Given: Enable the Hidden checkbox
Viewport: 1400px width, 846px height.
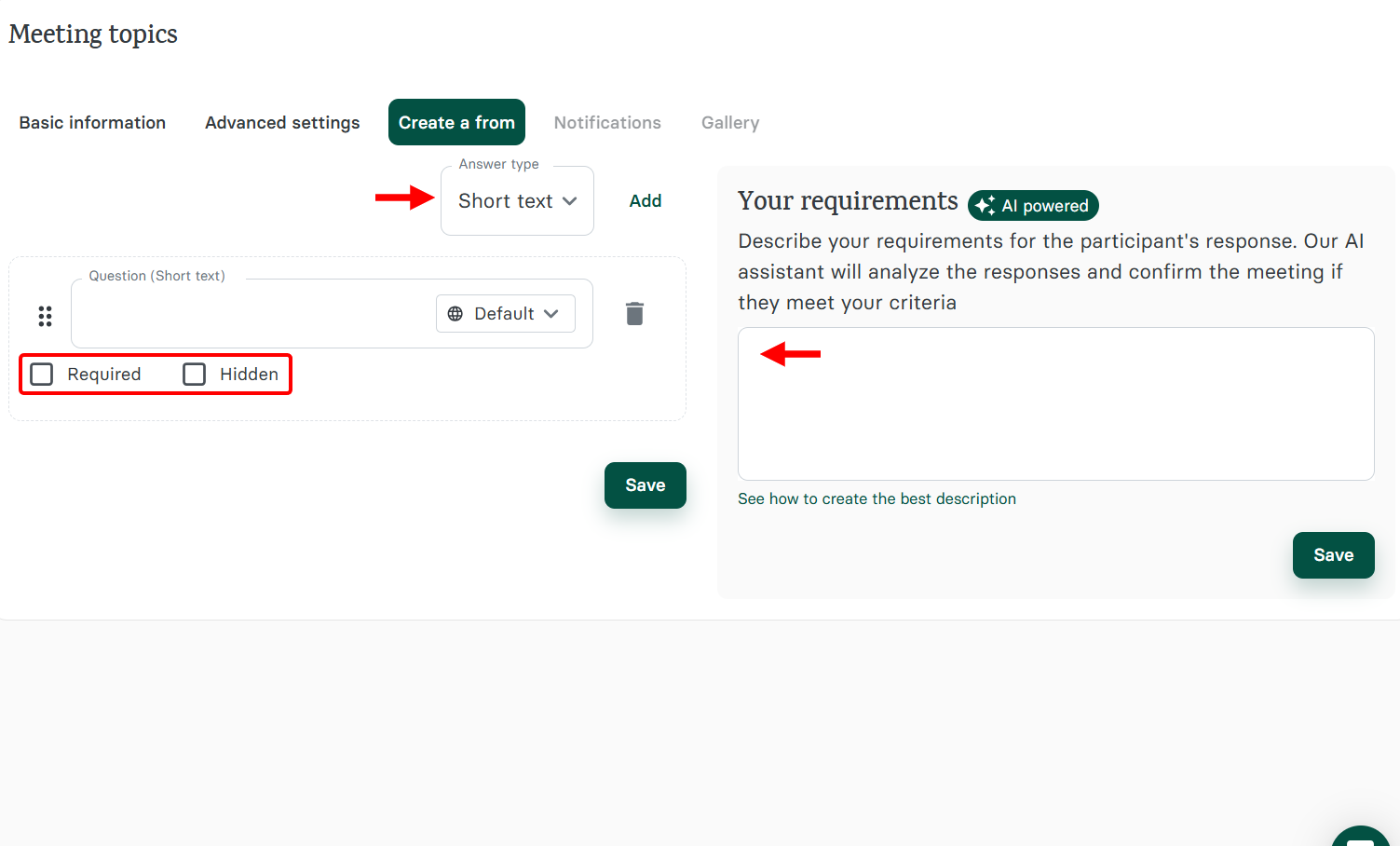Looking at the screenshot, I should click(194, 374).
